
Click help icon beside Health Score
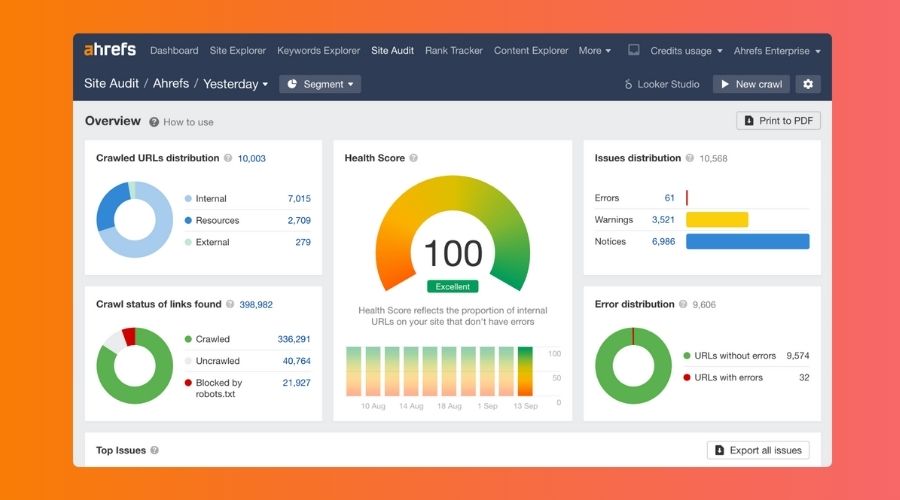click(414, 158)
